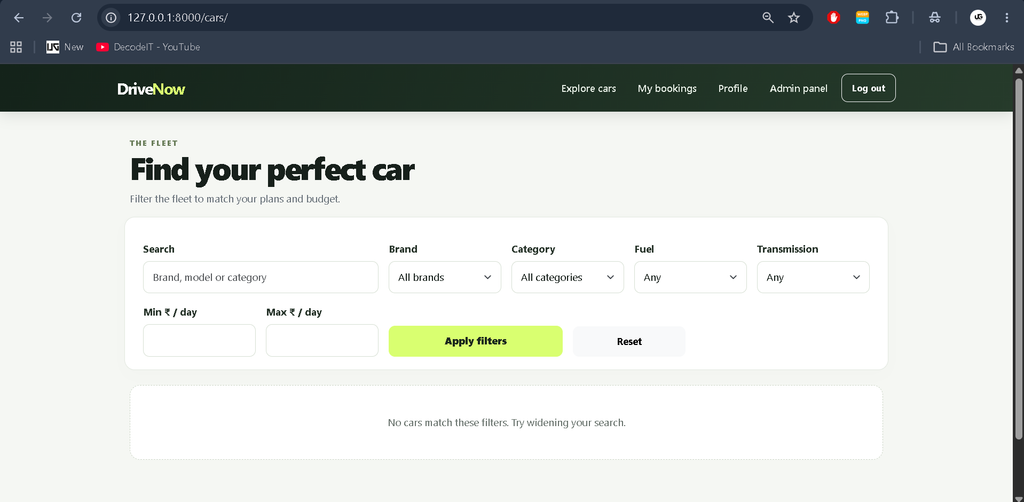Open the Transmission dropdown

(813, 277)
